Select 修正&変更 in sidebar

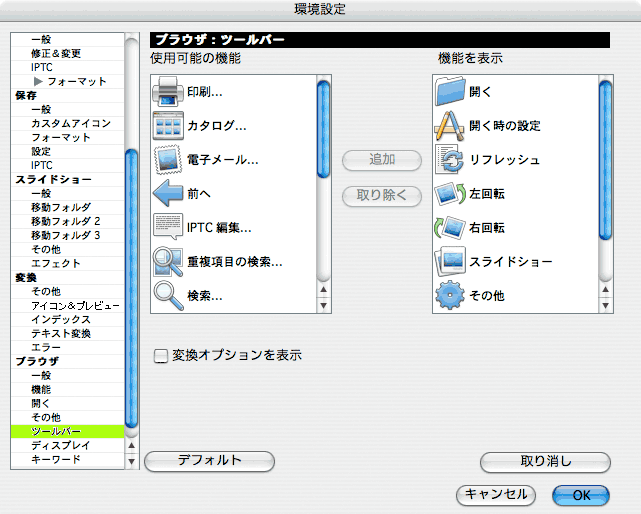point(67,53)
